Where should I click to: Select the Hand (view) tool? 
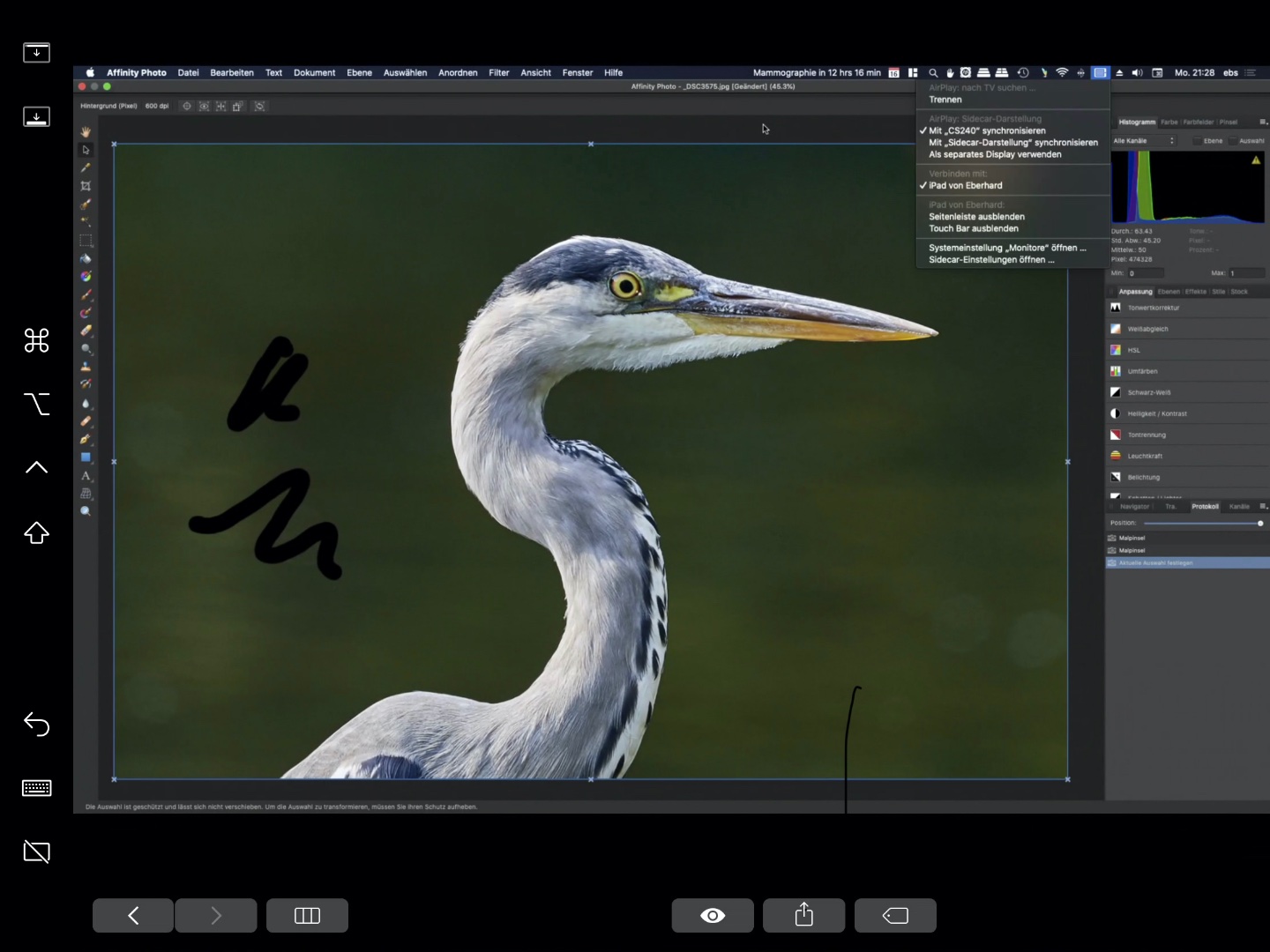point(86,131)
